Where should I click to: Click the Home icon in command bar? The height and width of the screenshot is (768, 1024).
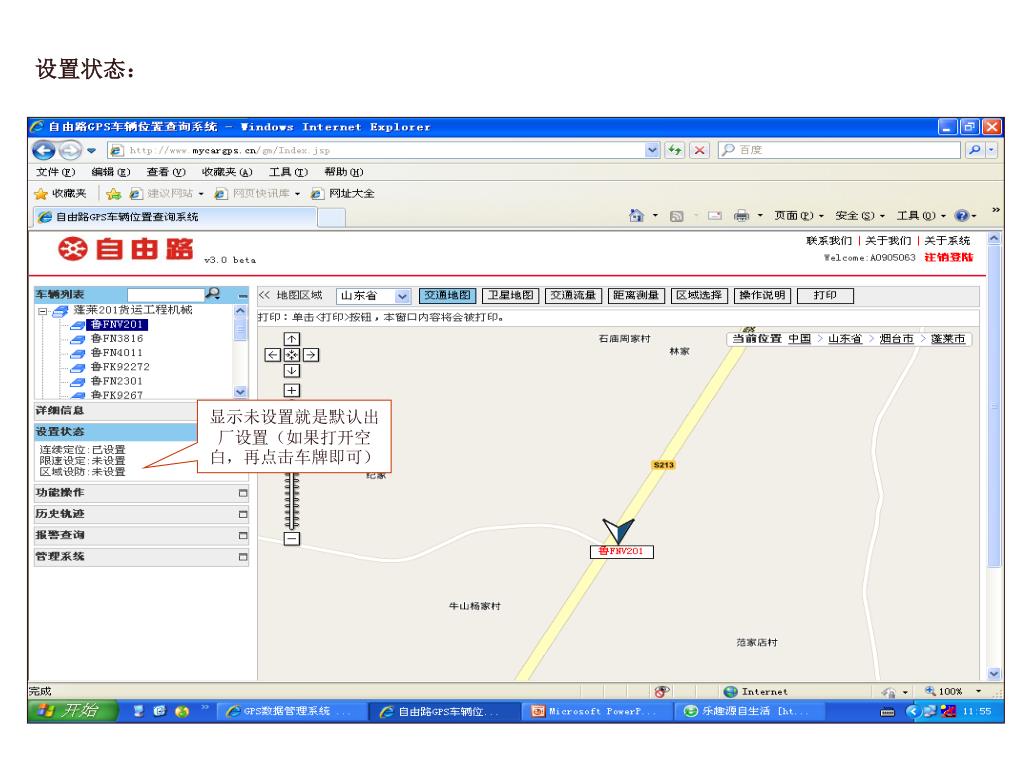click(636, 216)
